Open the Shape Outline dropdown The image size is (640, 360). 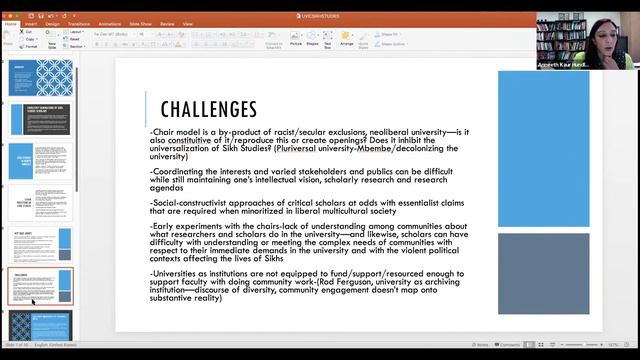click(391, 44)
